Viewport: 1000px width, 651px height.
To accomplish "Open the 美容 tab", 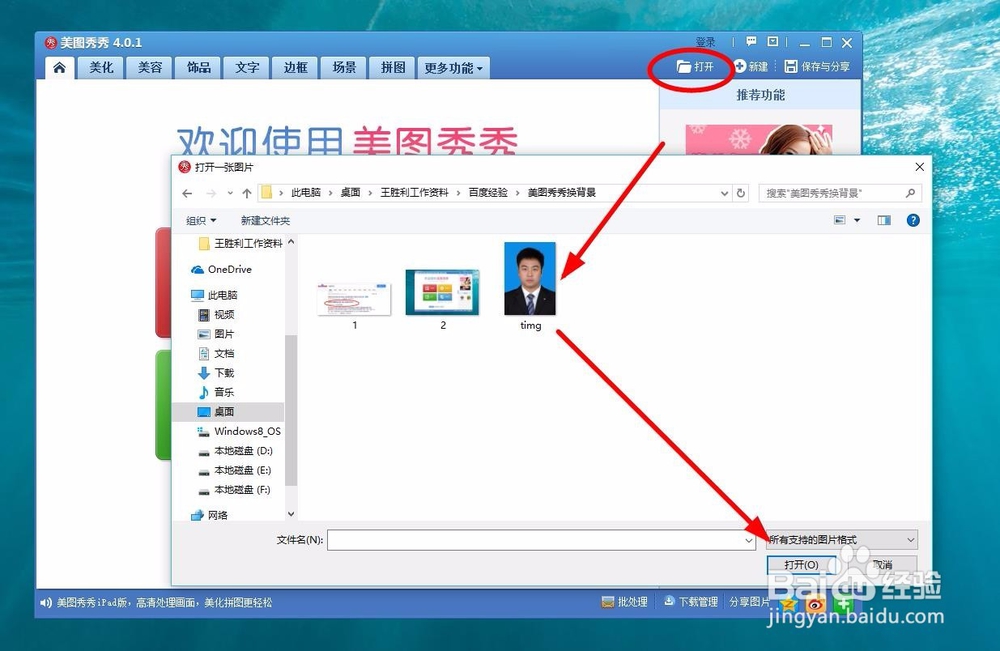I will click(150, 67).
